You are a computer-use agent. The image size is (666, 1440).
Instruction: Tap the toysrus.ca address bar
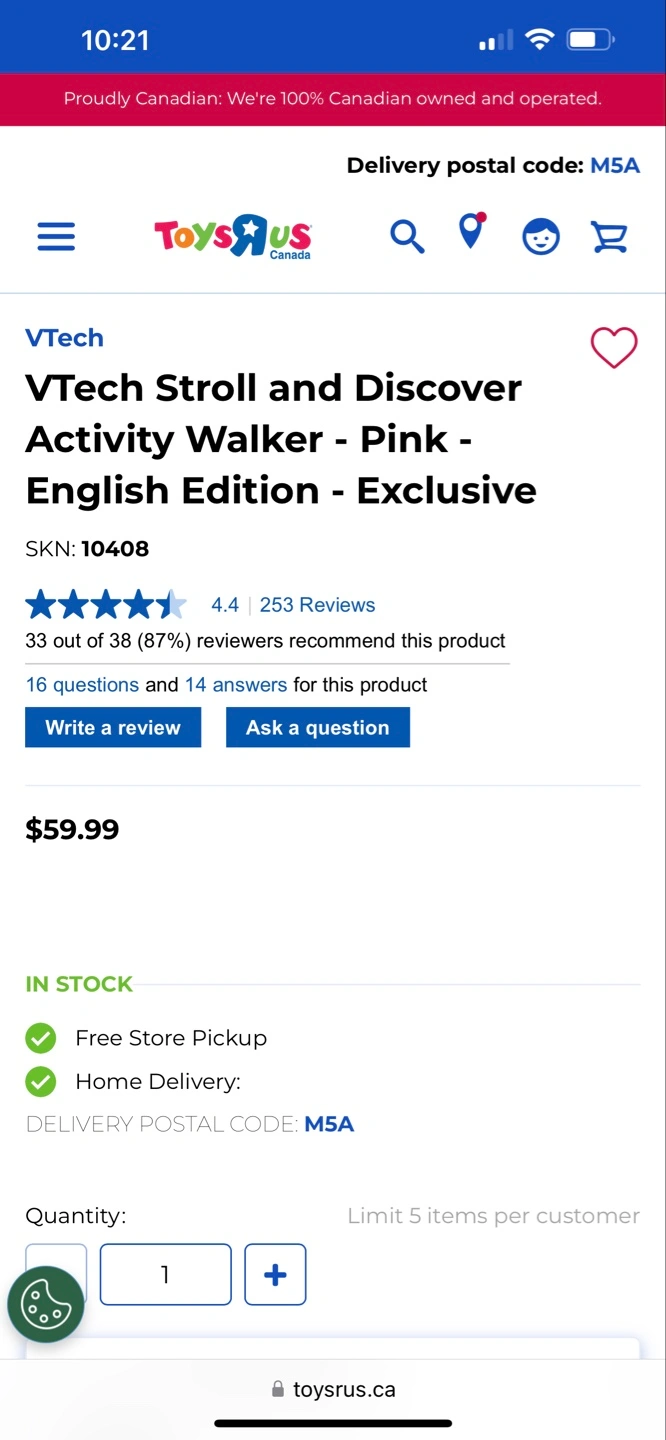333,1389
